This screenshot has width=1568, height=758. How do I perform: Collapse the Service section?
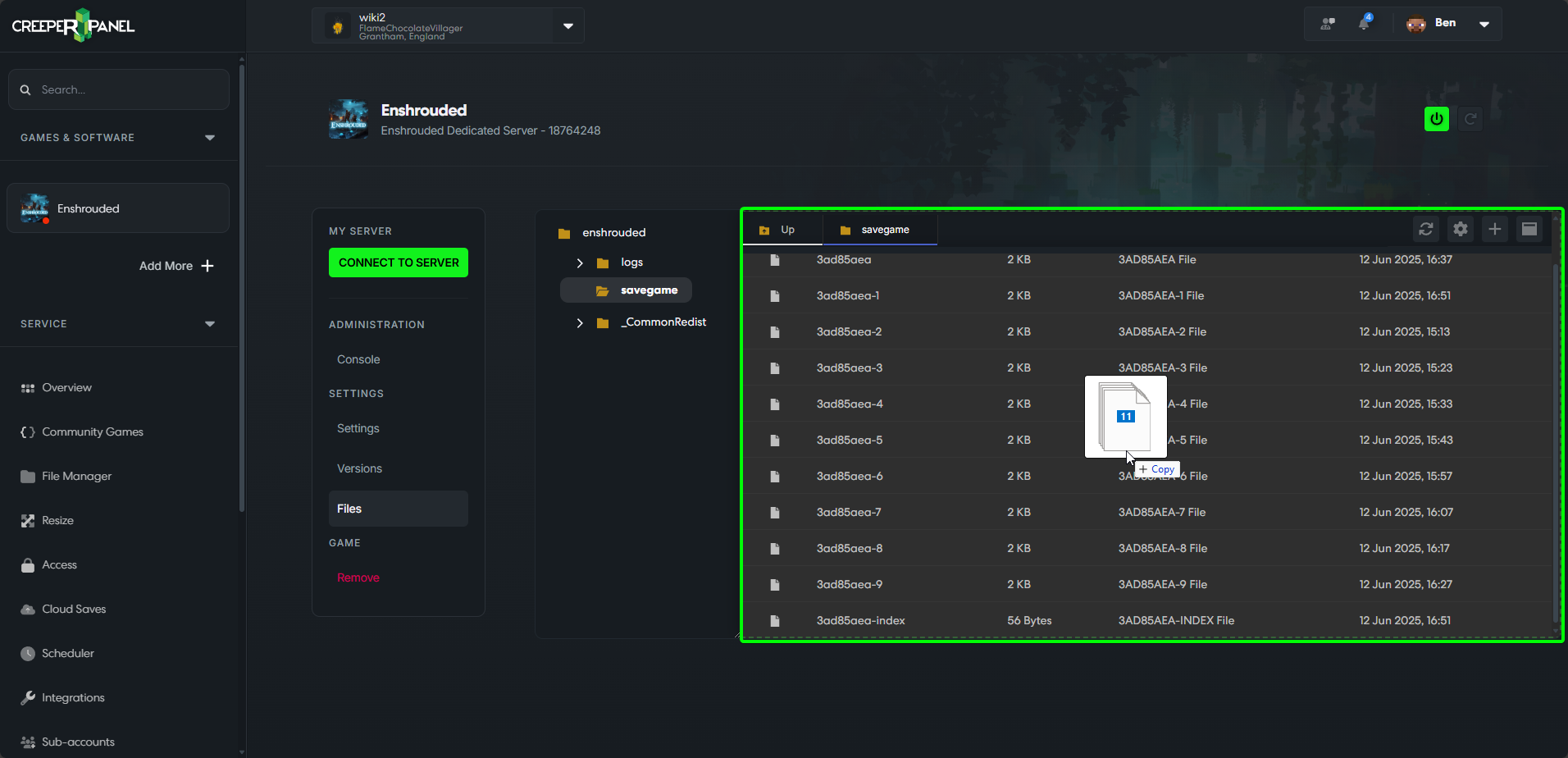pos(210,324)
